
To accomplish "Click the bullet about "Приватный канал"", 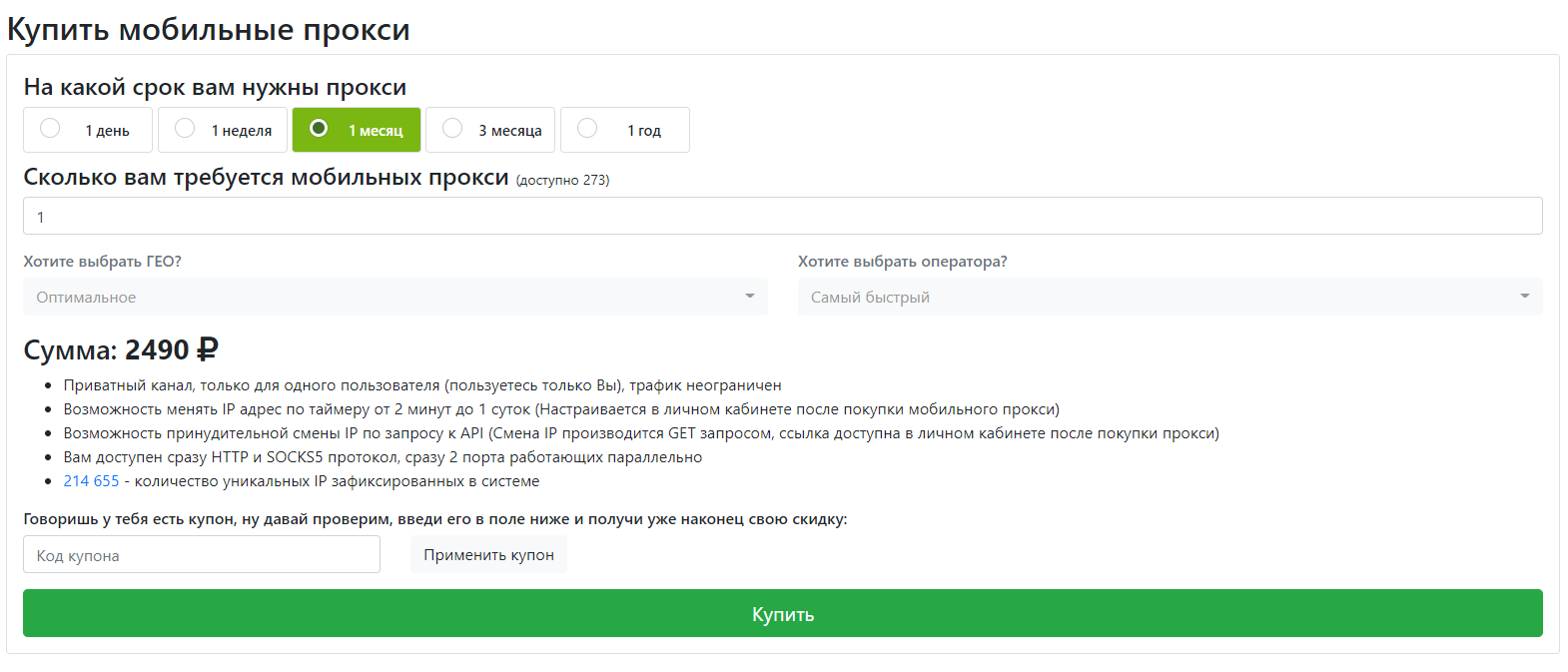I will [422, 385].
